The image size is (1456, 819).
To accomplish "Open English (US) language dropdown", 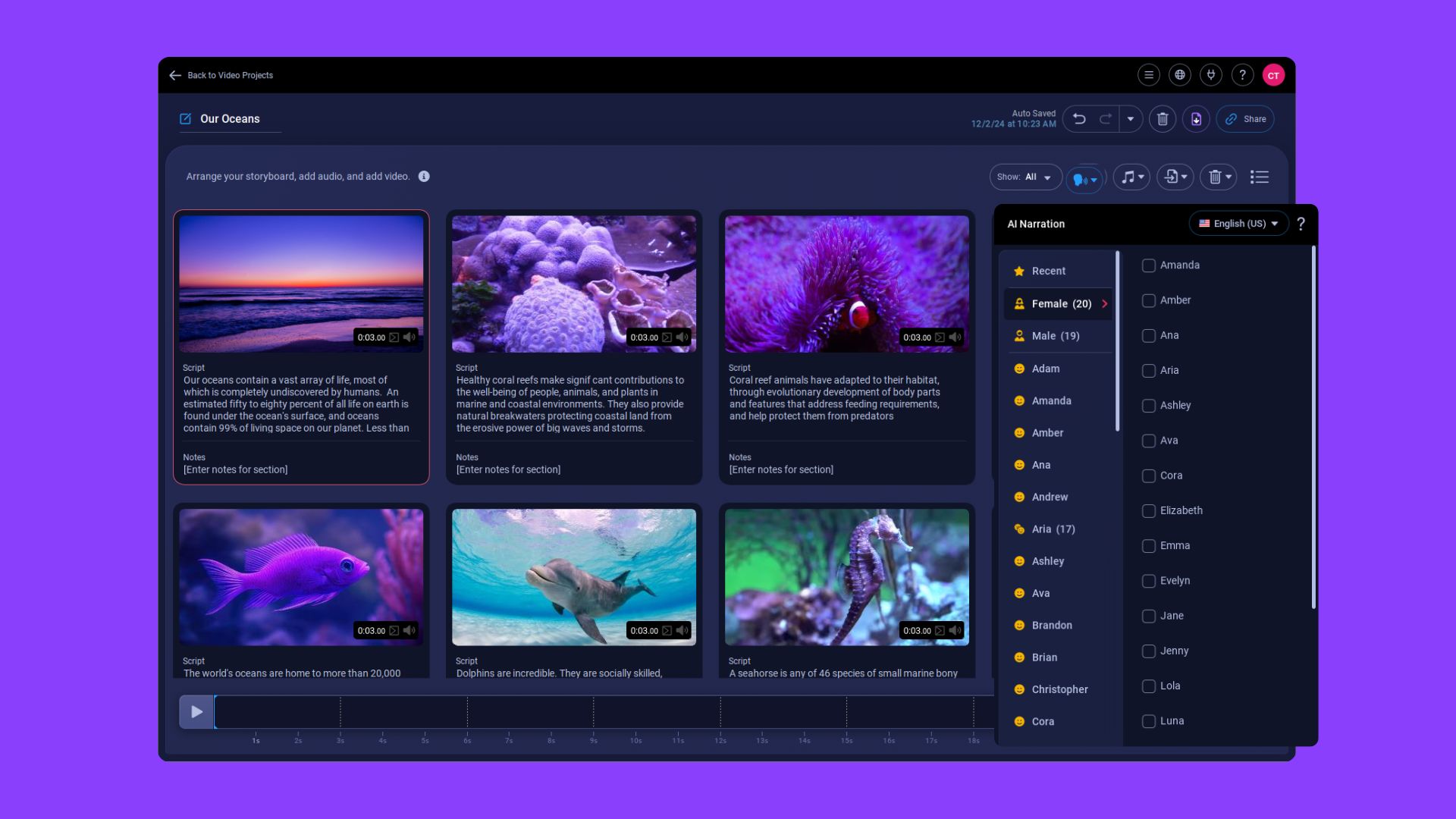I will pos(1238,224).
